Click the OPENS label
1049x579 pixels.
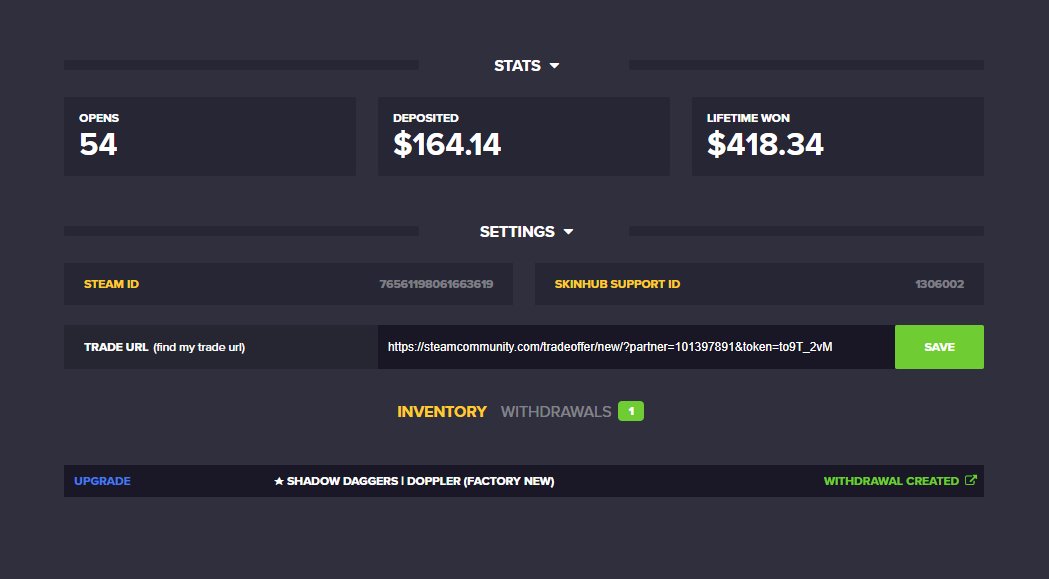point(99,118)
